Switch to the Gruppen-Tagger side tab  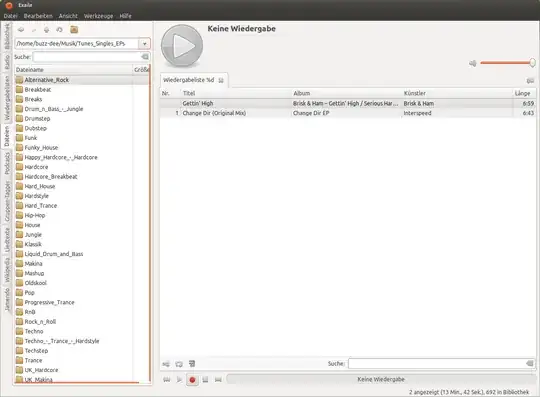(7, 201)
